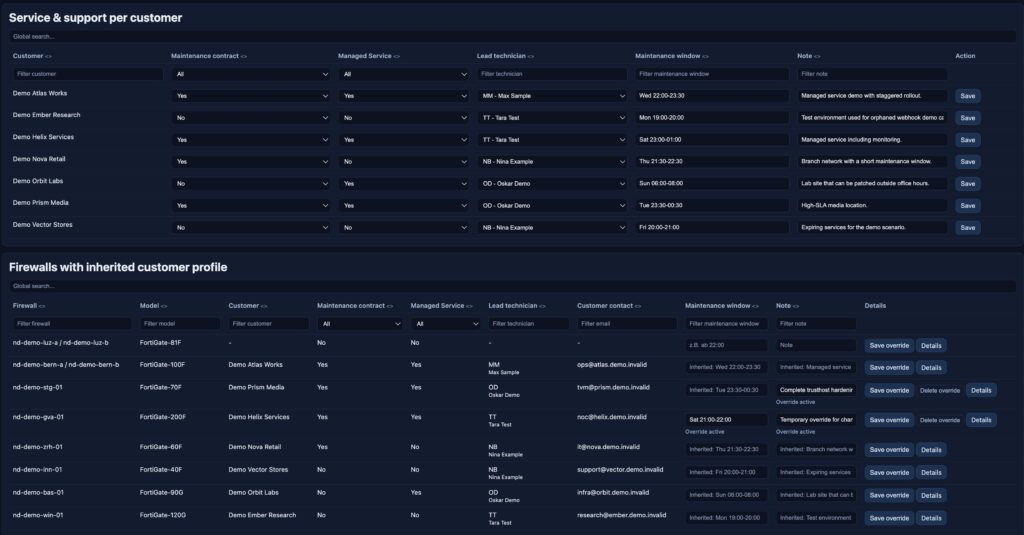Open Details for nd-demo-win-01
The image size is (1024, 535).
[931, 518]
